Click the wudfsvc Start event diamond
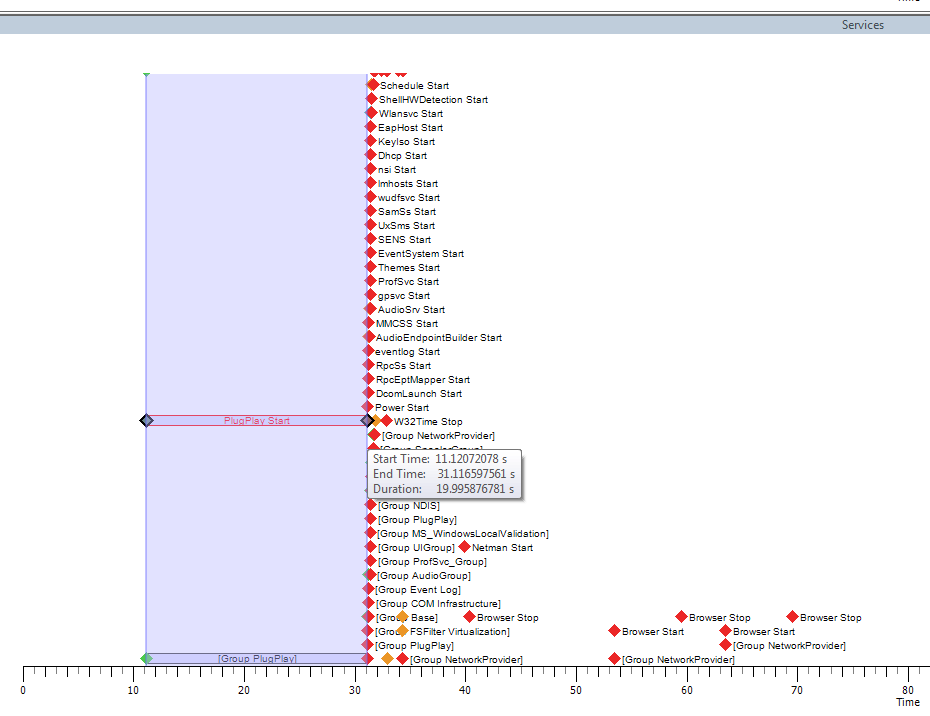Screen dimensions: 930x716 tap(371, 197)
